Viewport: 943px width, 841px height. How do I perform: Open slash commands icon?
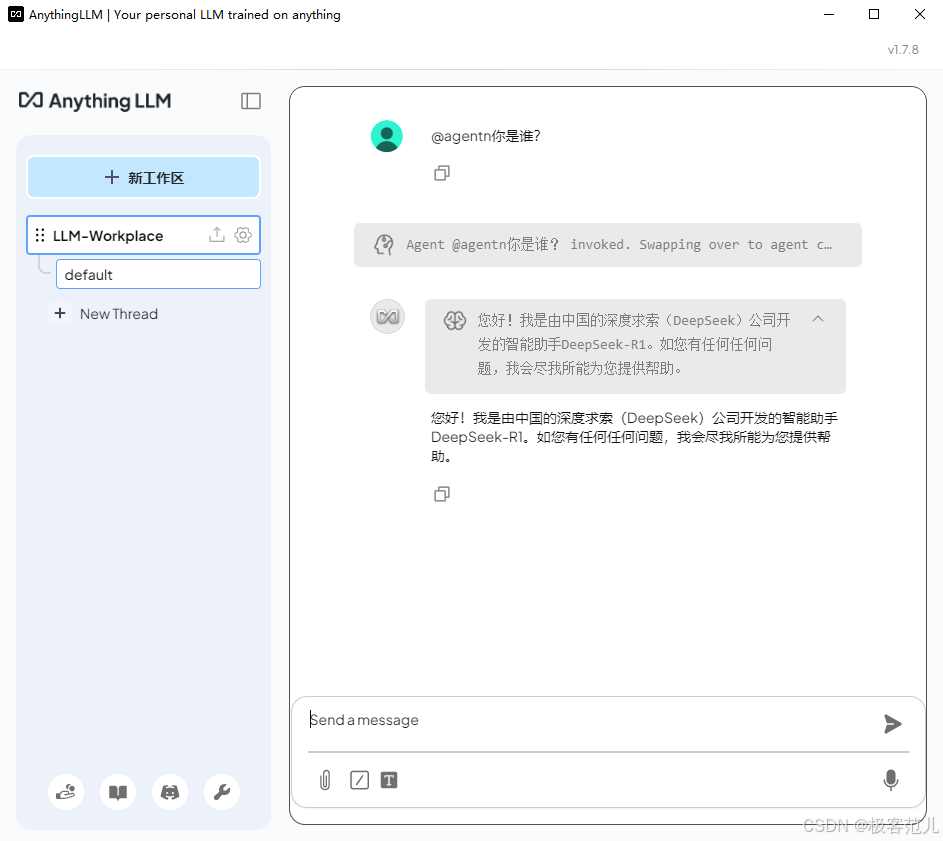tap(359, 780)
